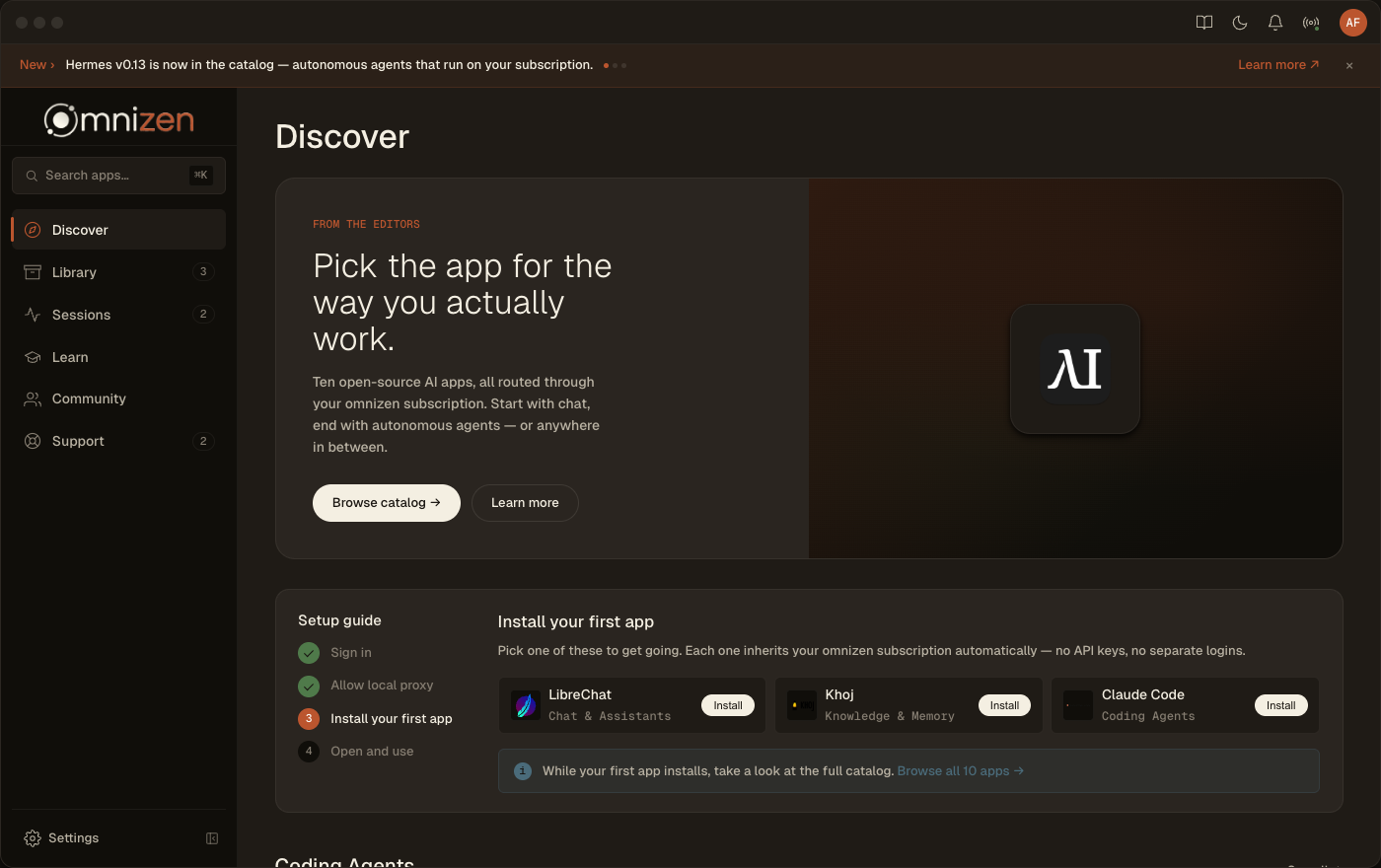
Task: Click the omnizen logo
Action: [119, 119]
